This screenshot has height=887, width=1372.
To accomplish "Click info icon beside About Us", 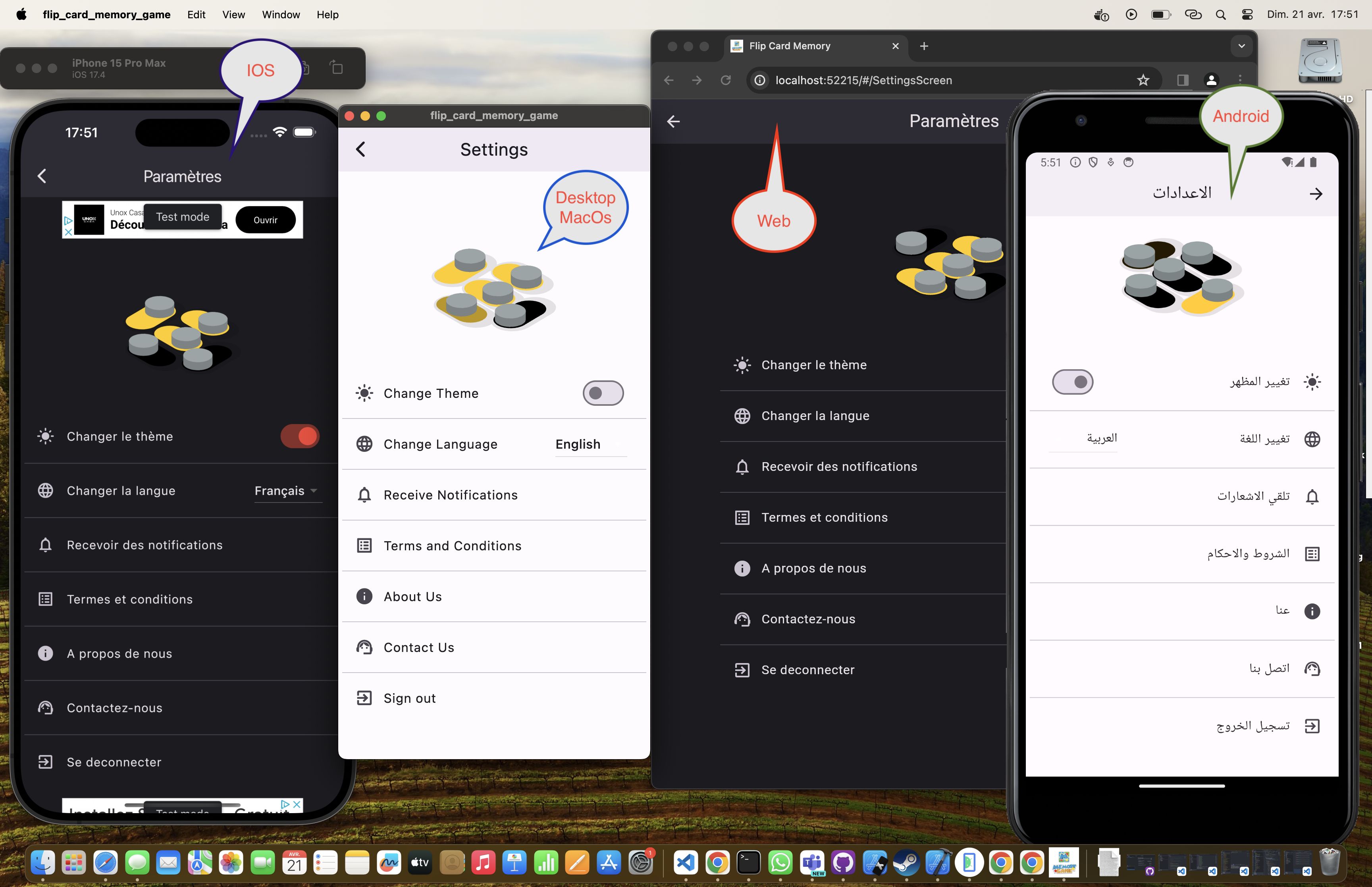I will (x=364, y=597).
